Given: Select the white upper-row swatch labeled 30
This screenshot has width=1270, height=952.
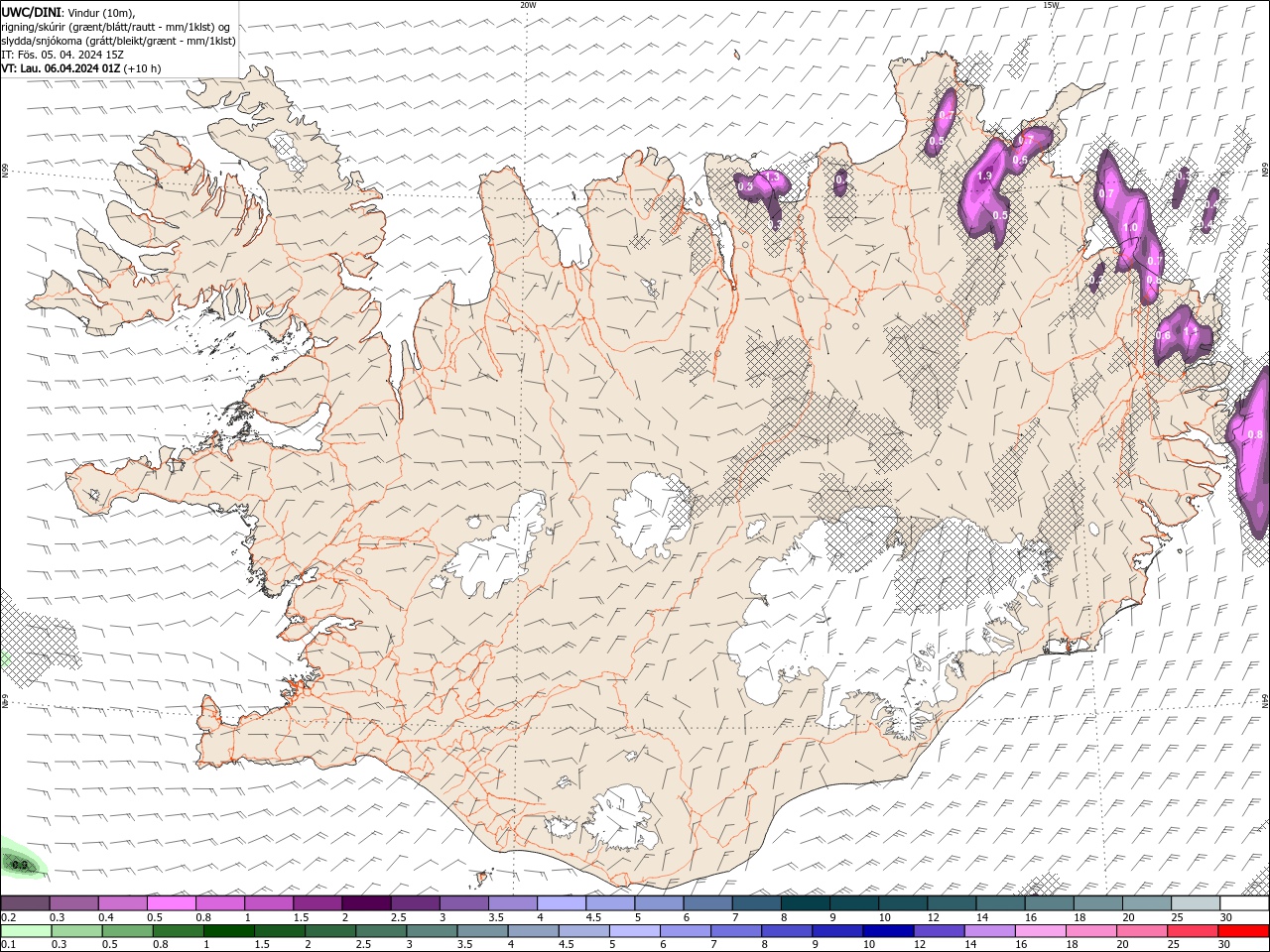Looking at the screenshot, I should pos(1245,903).
